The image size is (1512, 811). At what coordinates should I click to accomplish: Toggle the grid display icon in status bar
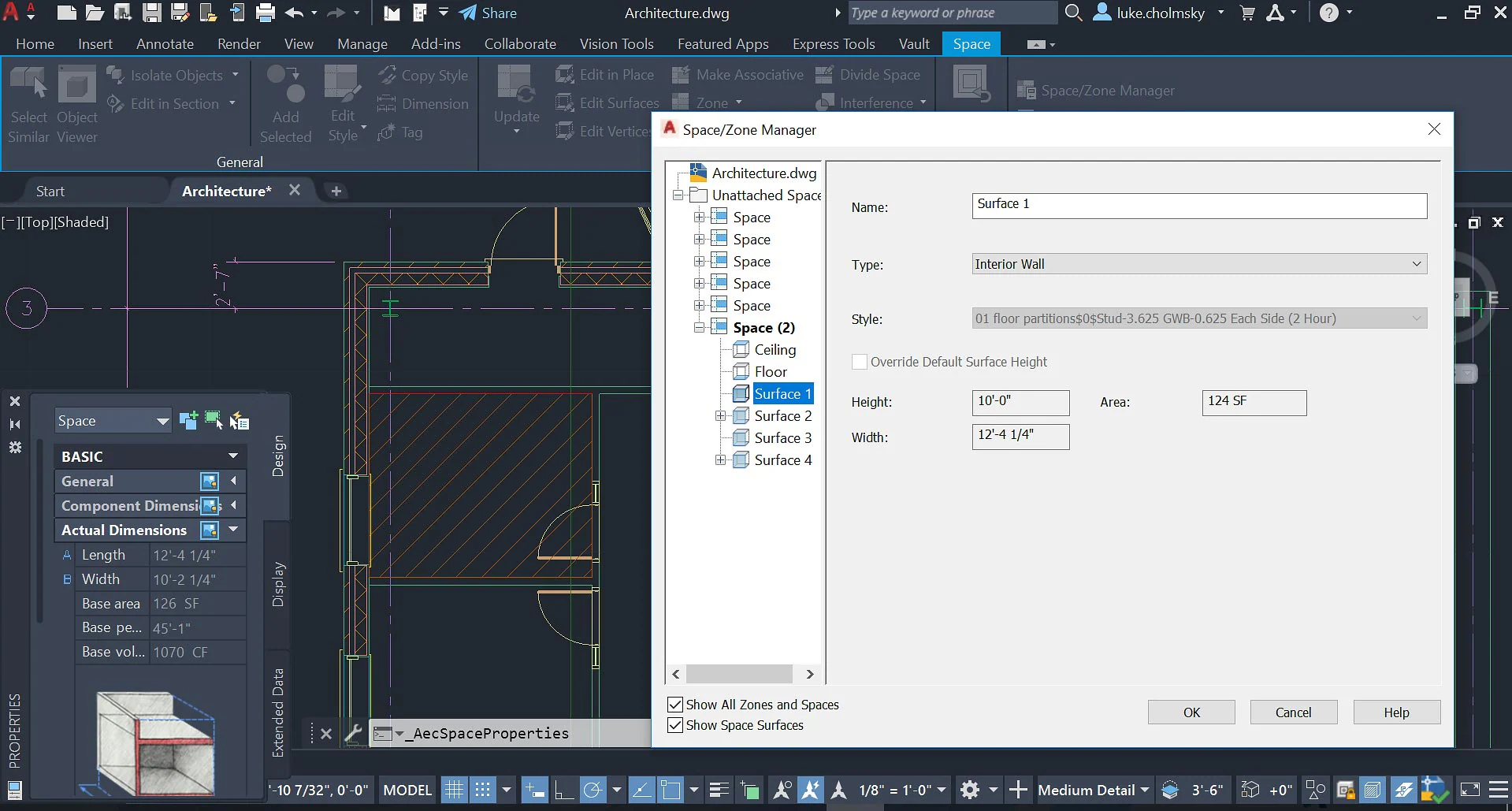click(453, 790)
